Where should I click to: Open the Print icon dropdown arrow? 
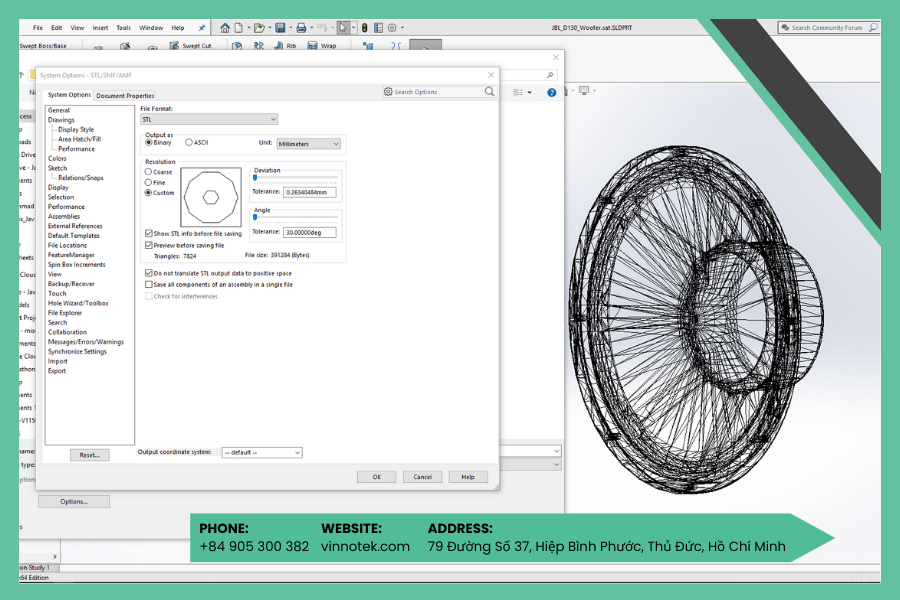(x=311, y=28)
